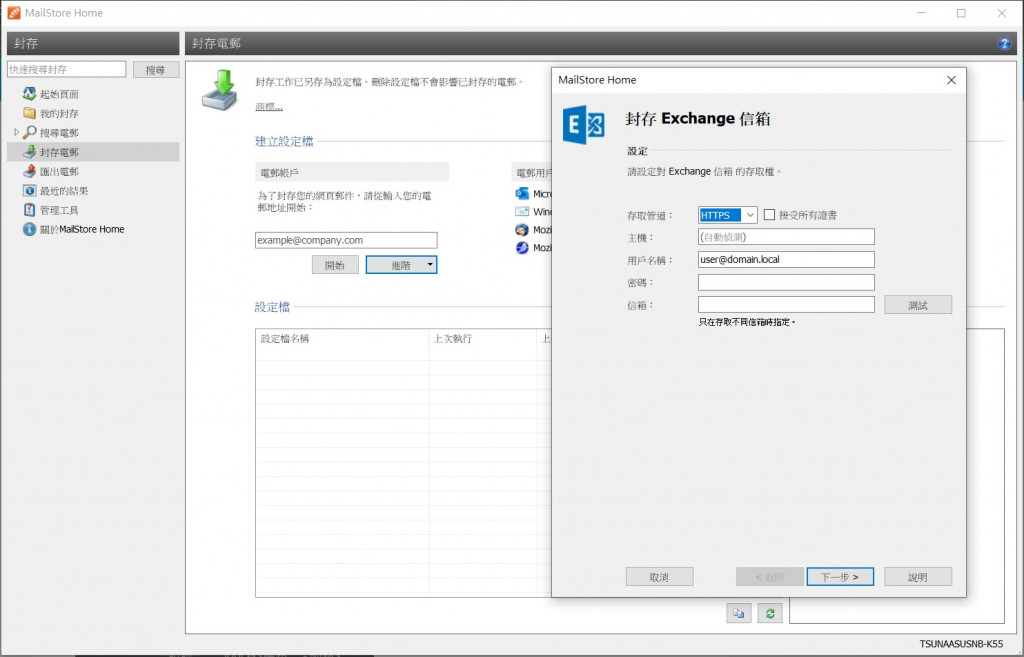This screenshot has height=657, width=1024.
Task: Click the Mozilla SeaMonkey icon
Action: (522, 248)
